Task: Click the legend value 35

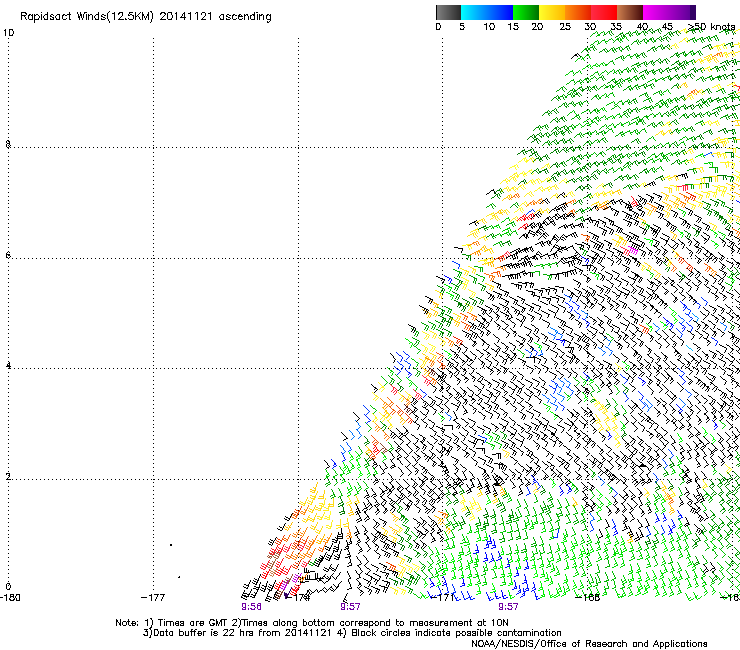Action: [616, 27]
